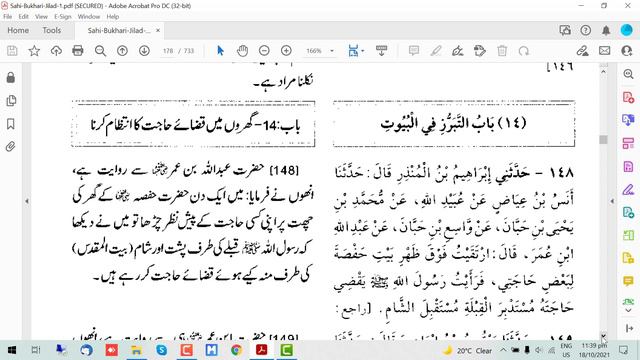The height and width of the screenshot is (360, 640).
Task: Send file by email envelope icon
Action: coord(604,51)
